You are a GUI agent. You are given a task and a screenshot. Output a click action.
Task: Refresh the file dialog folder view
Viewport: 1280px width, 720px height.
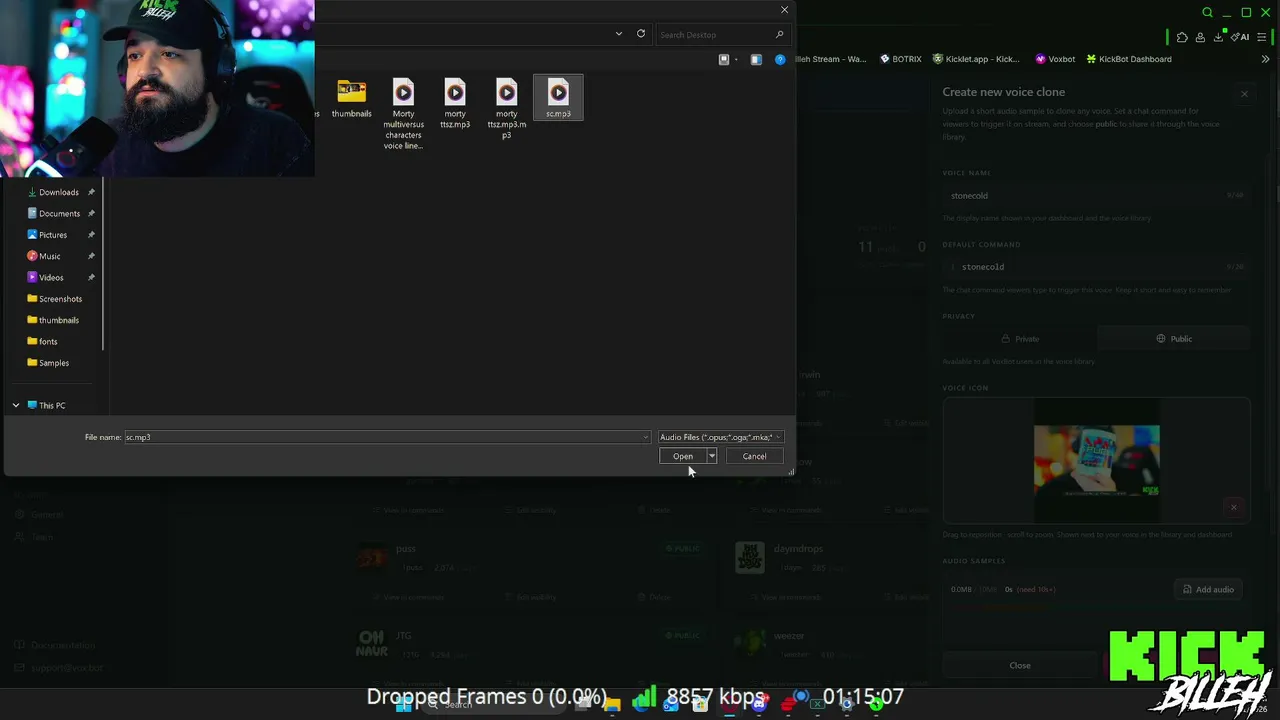point(641,34)
